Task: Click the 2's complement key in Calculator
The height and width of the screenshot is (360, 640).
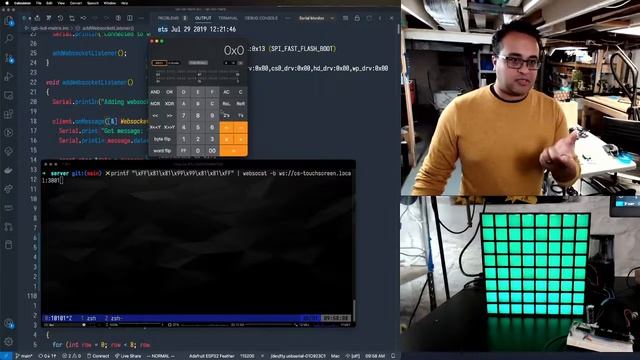Action: (x=226, y=116)
